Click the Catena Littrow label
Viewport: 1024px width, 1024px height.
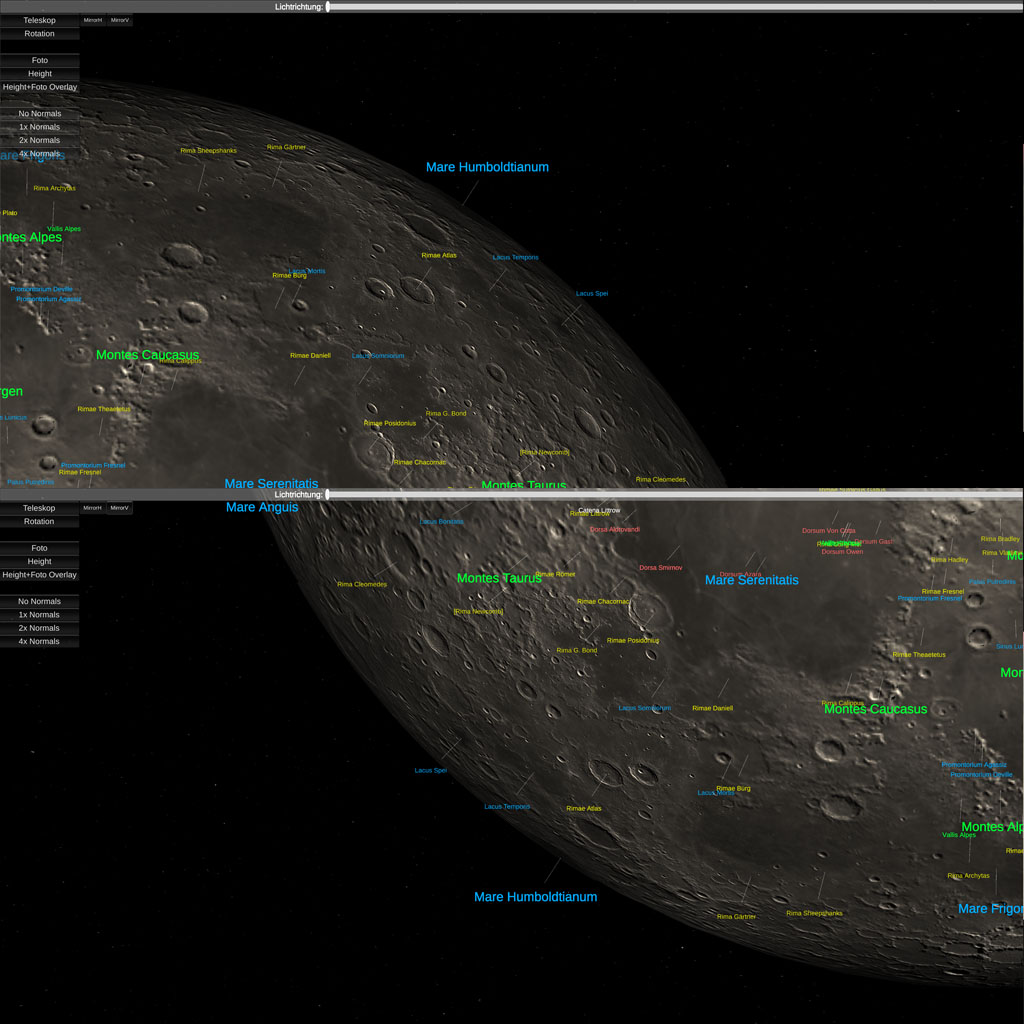[x=599, y=510]
